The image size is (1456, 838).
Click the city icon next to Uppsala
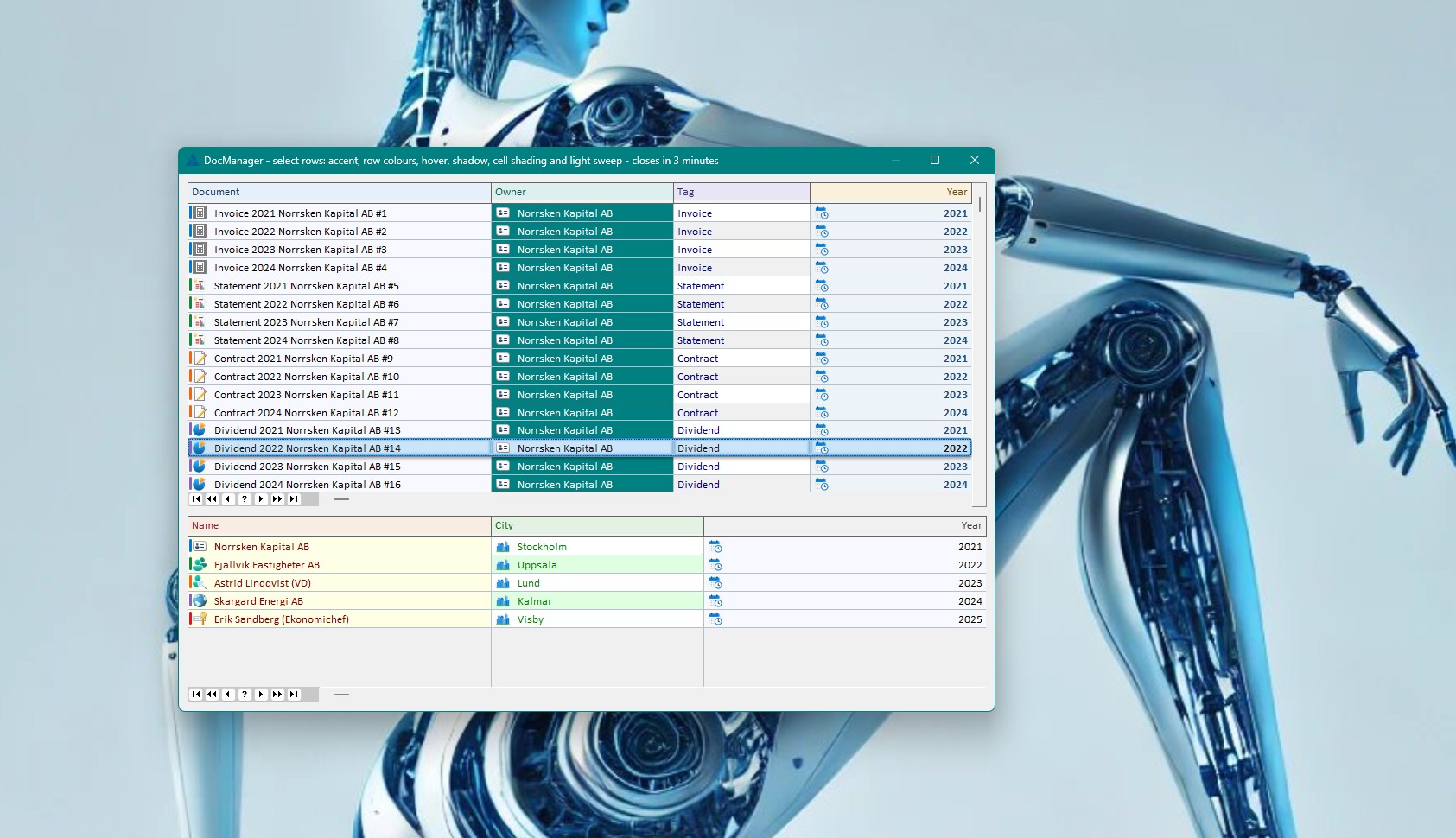pos(503,564)
